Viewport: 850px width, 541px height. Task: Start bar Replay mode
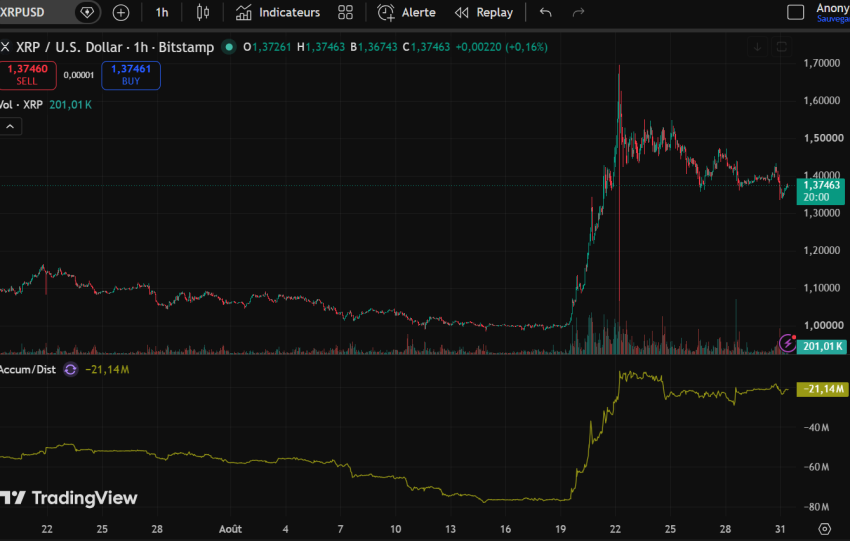pos(484,12)
